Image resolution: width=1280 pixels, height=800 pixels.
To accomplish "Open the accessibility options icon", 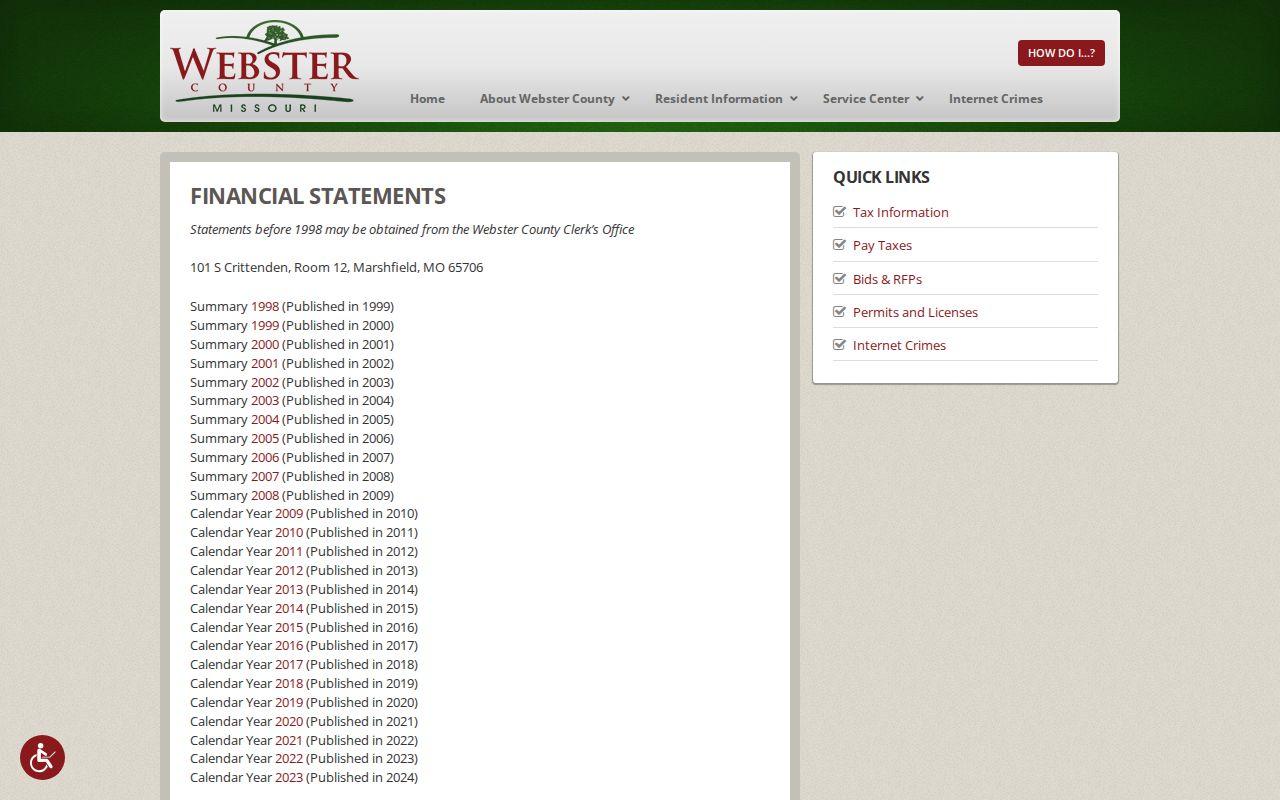I will coord(42,758).
